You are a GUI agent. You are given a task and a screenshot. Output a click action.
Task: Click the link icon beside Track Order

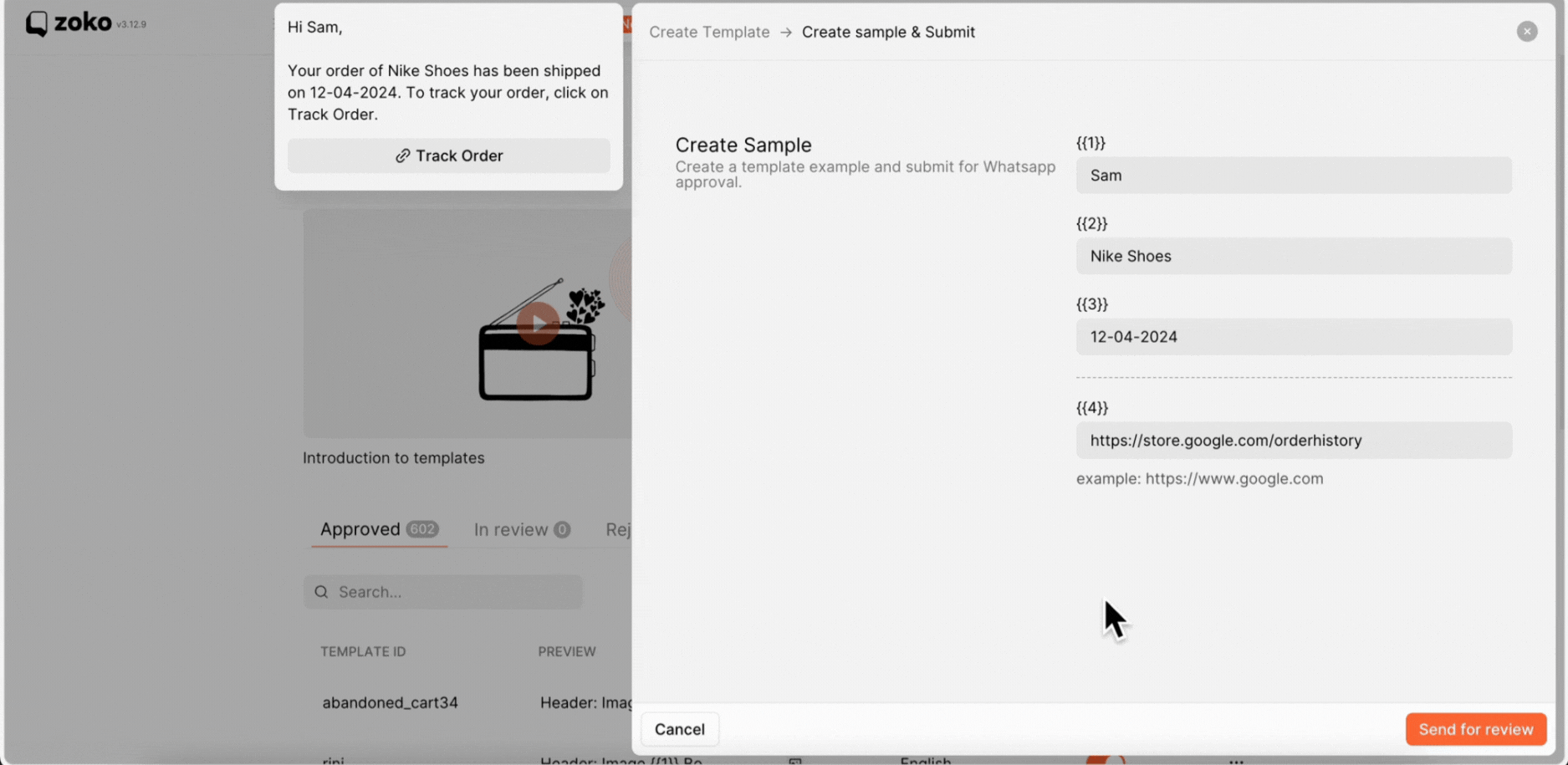coord(402,156)
